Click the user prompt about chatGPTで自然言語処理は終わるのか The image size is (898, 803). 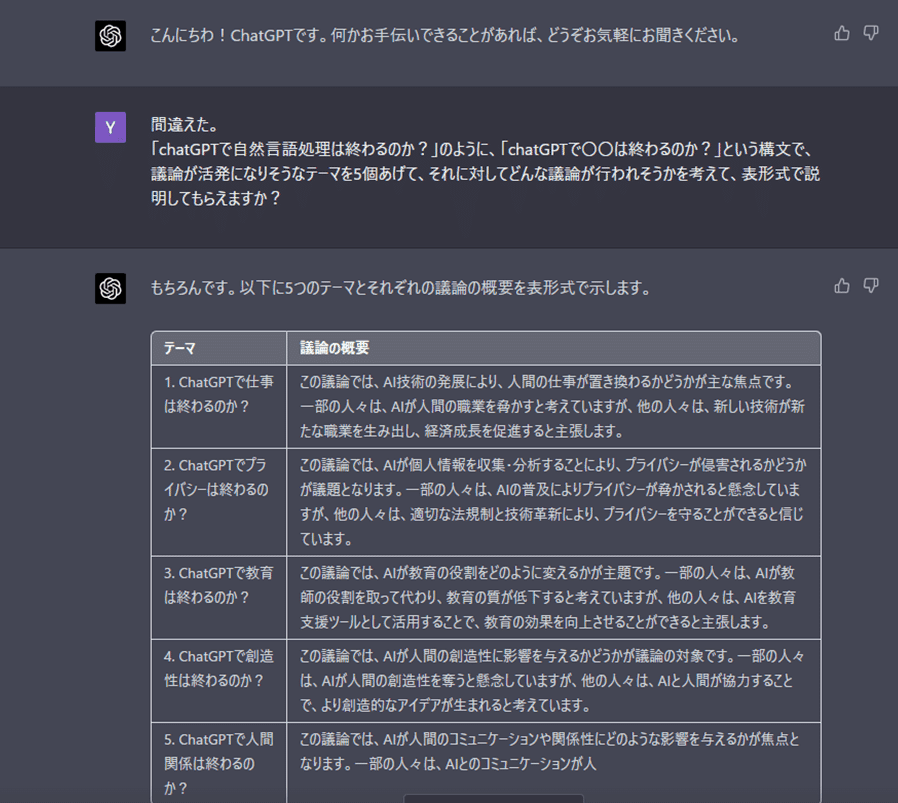click(485, 174)
